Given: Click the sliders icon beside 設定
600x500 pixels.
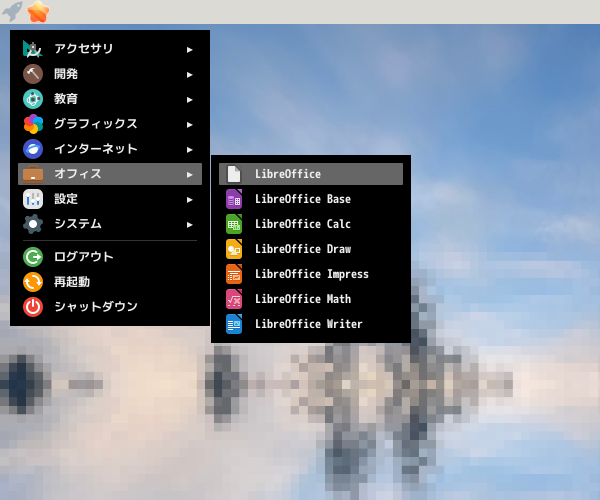Looking at the screenshot, I should click(33, 199).
